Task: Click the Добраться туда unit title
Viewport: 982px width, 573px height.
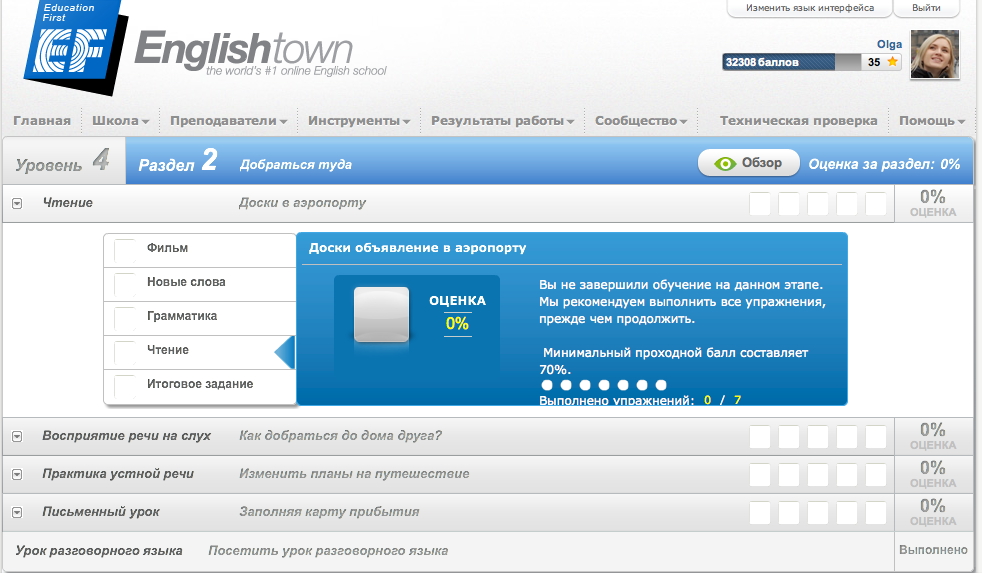Action: [296, 165]
